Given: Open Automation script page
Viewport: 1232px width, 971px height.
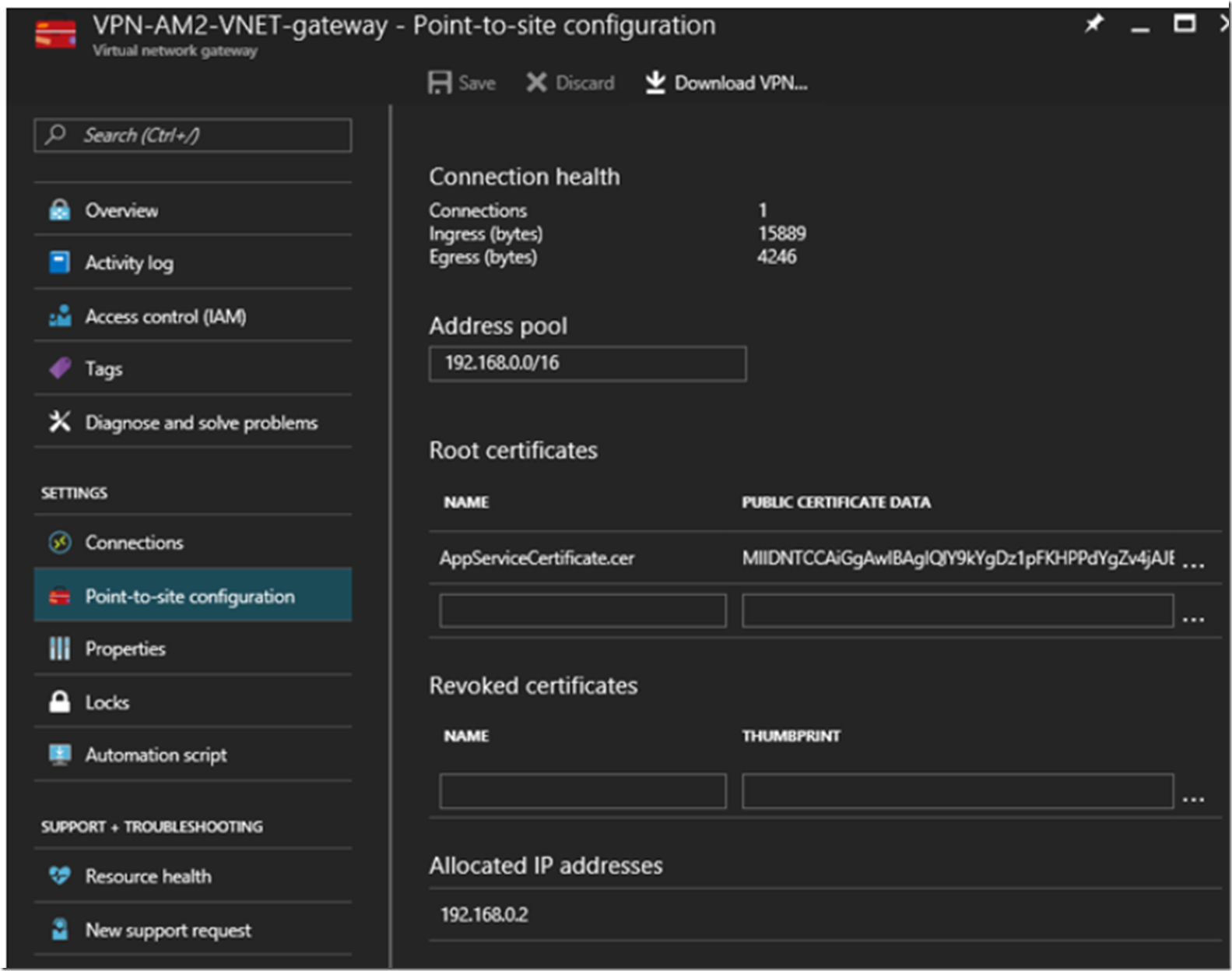Looking at the screenshot, I should (x=193, y=755).
